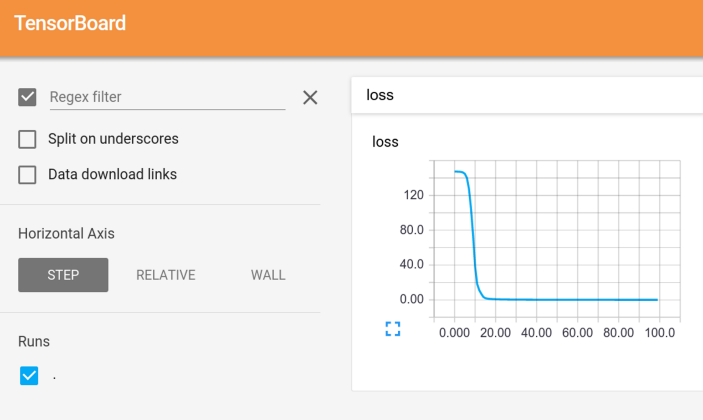This screenshot has width=703, height=420.
Task: Select STEP horizontal axis button
Action: (63, 275)
